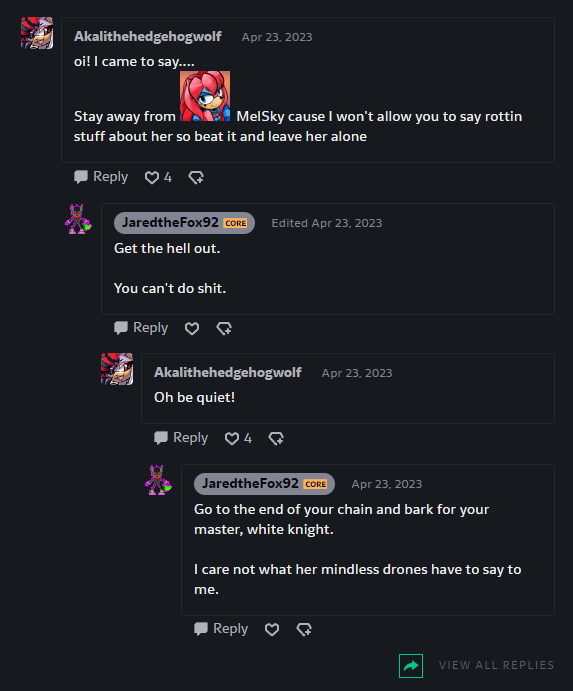
Task: Reply to the "white knight" comment
Action: pyautogui.click(x=221, y=628)
